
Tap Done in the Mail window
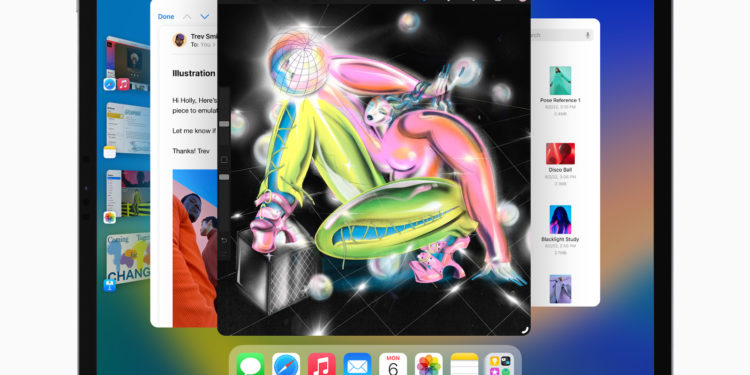[166, 17]
